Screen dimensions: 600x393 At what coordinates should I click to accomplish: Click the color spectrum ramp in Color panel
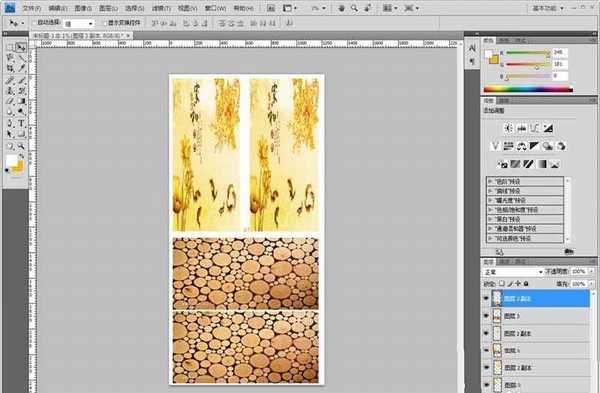pyautogui.click(x=528, y=90)
